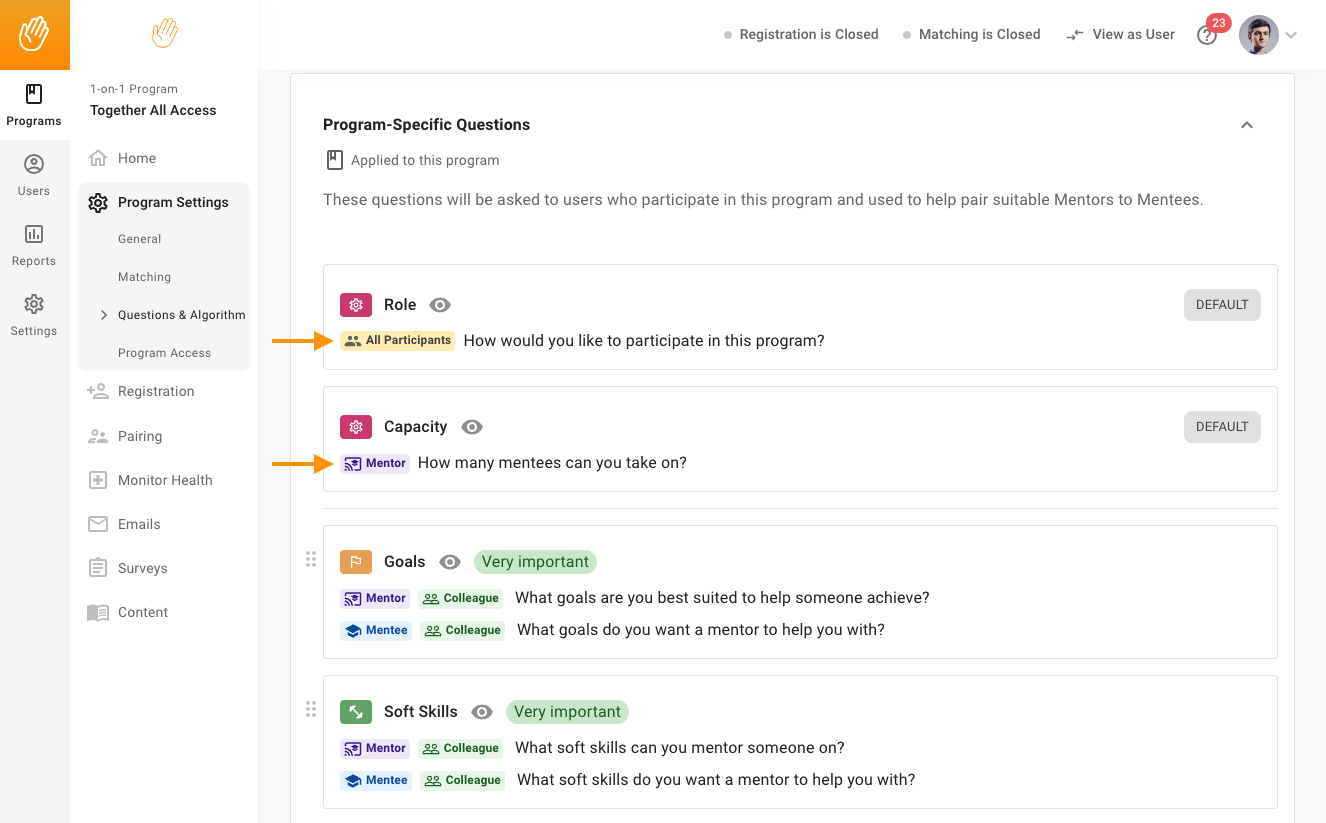Click Mentor tag in Soft Skills card
The image size is (1326, 823).
click(x=375, y=748)
